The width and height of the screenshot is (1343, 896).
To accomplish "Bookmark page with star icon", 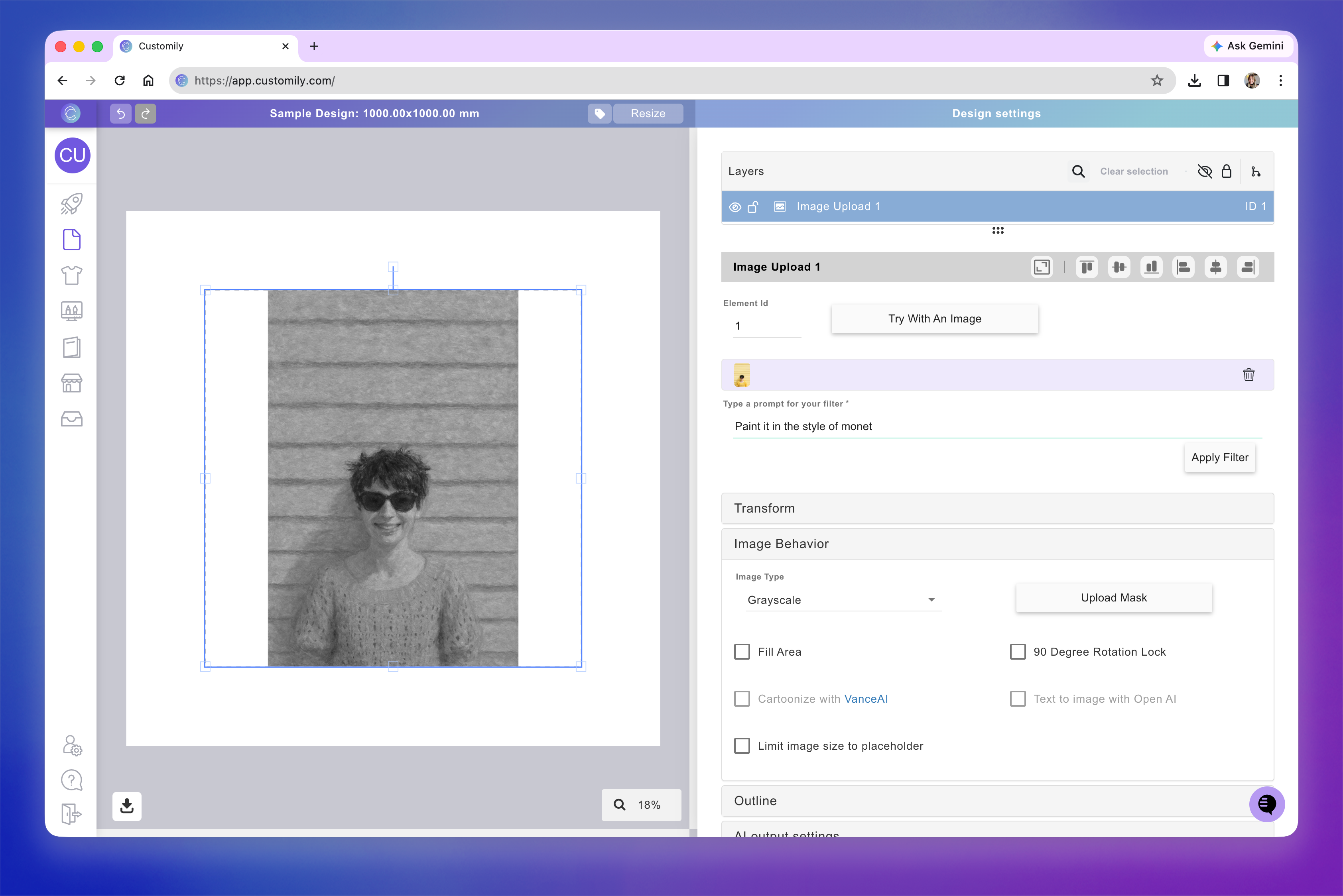I will [x=1157, y=81].
